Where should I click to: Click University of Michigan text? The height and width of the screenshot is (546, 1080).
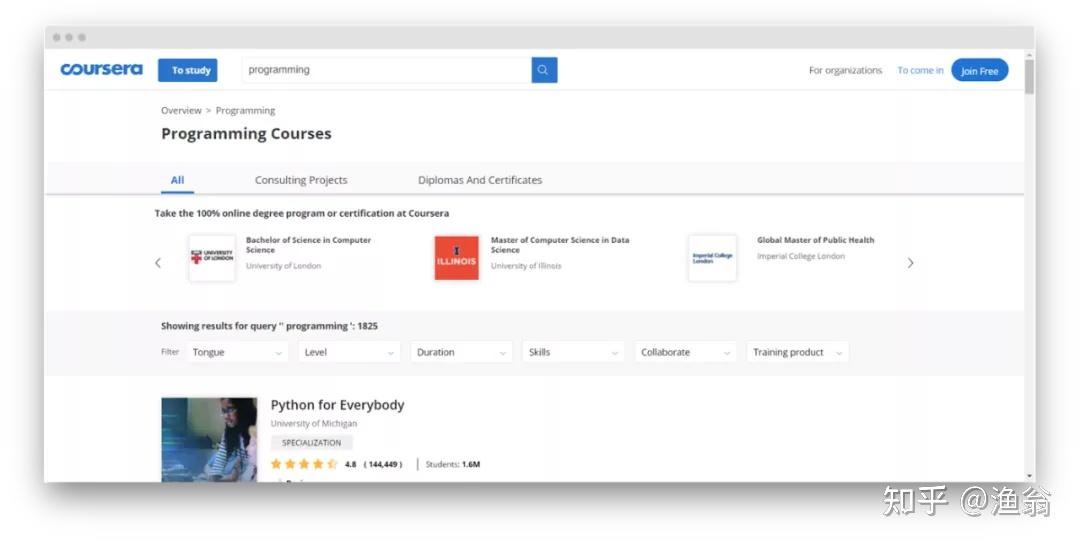point(313,423)
